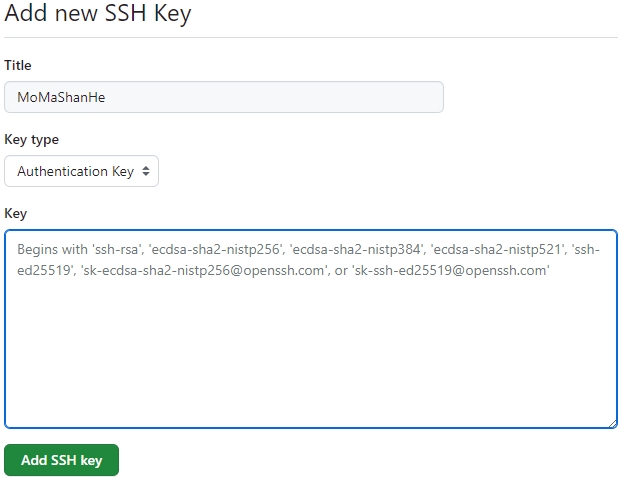Open the Authentication Key dropdown
This screenshot has width=622, height=480.
pos(82,171)
